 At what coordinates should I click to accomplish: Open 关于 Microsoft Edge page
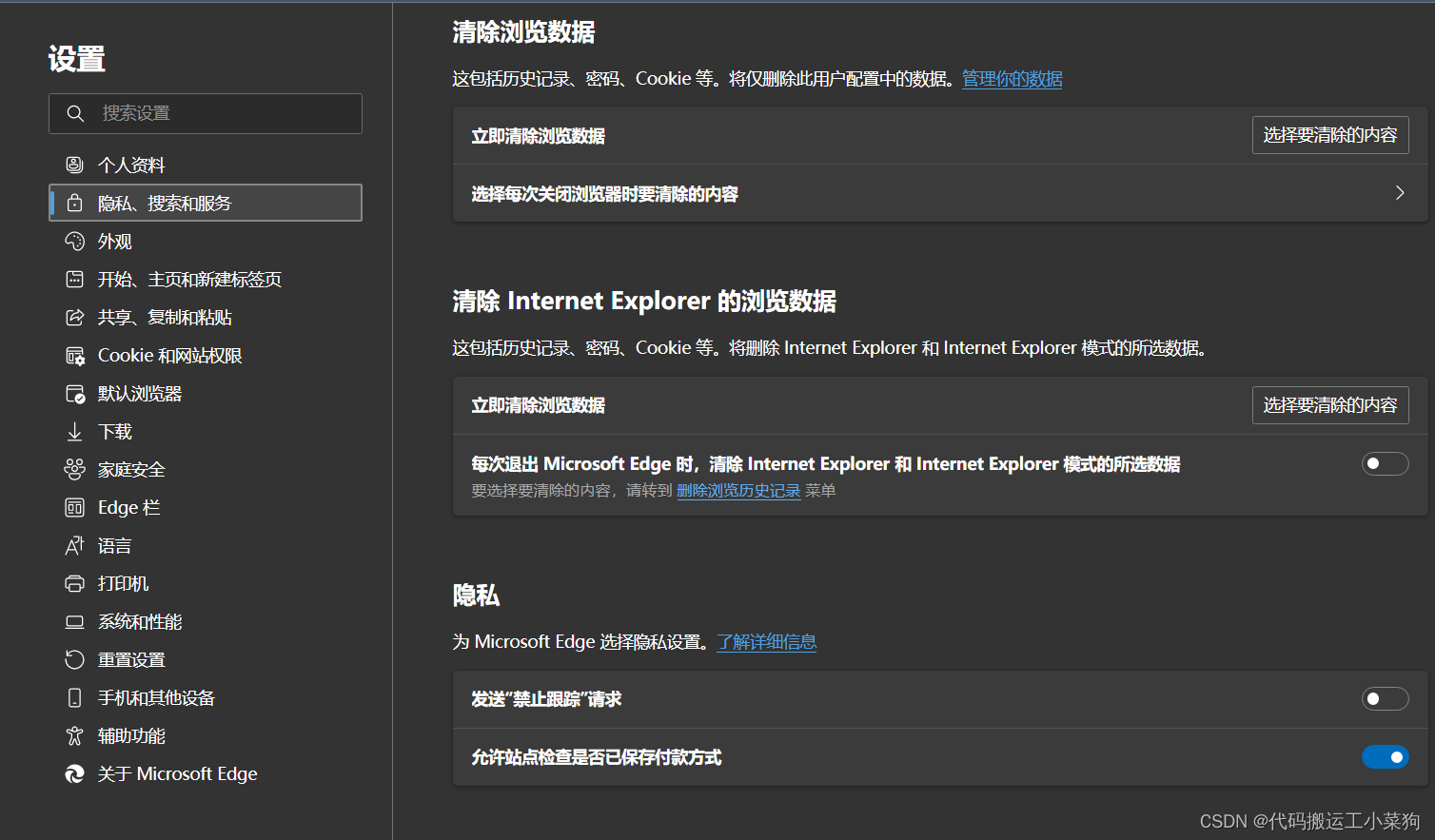[x=206, y=773]
